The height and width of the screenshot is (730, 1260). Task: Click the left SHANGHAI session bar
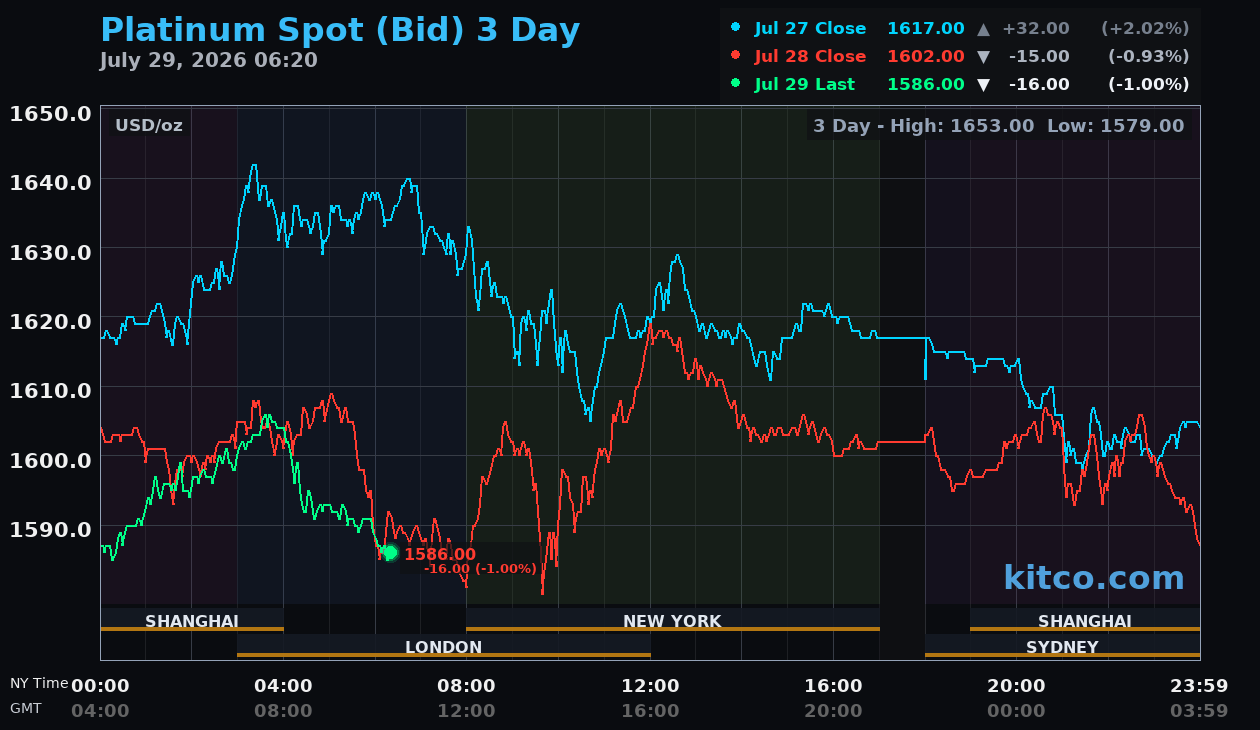[192, 621]
